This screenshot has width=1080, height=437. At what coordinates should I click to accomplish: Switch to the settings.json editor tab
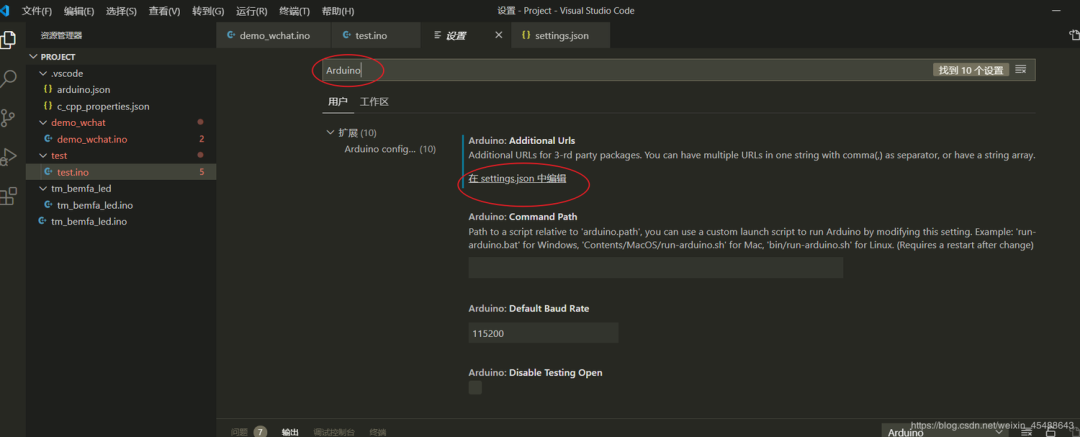point(561,35)
